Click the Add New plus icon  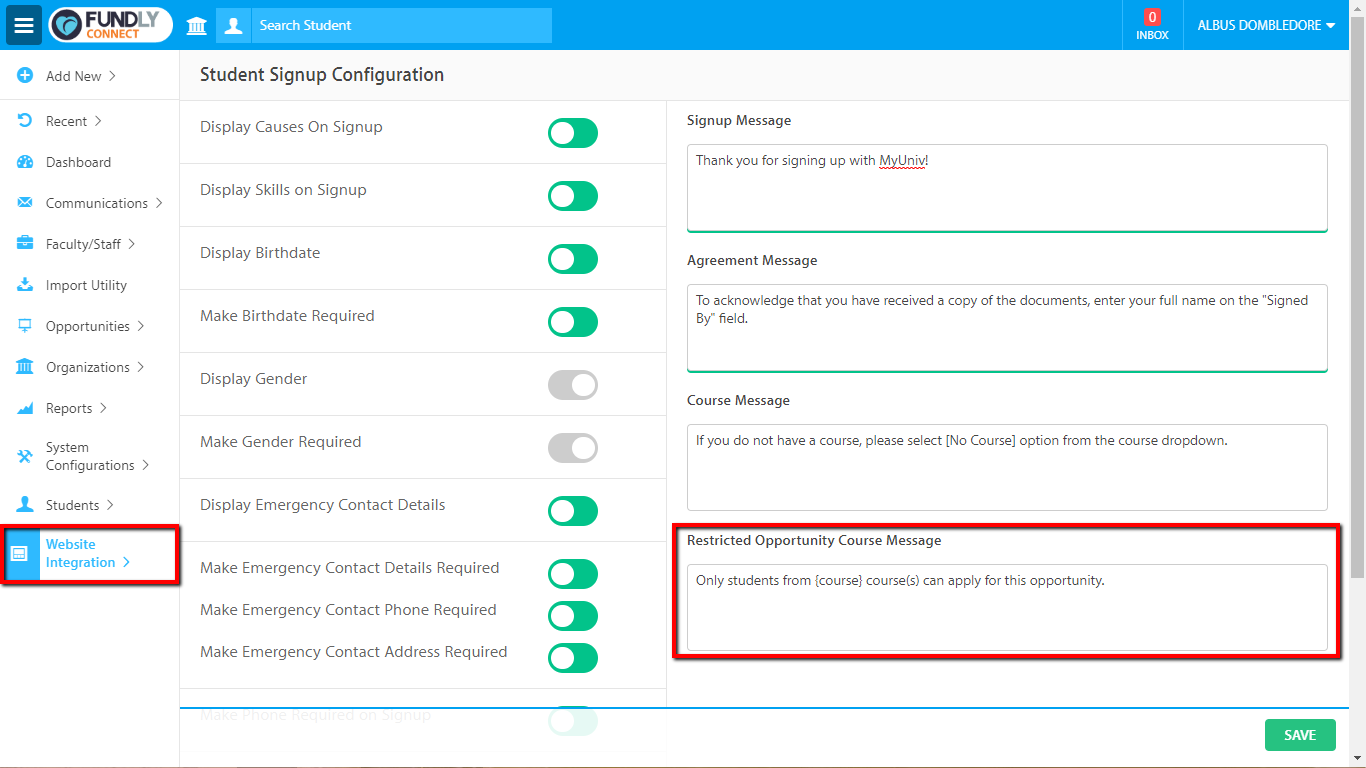pos(25,76)
